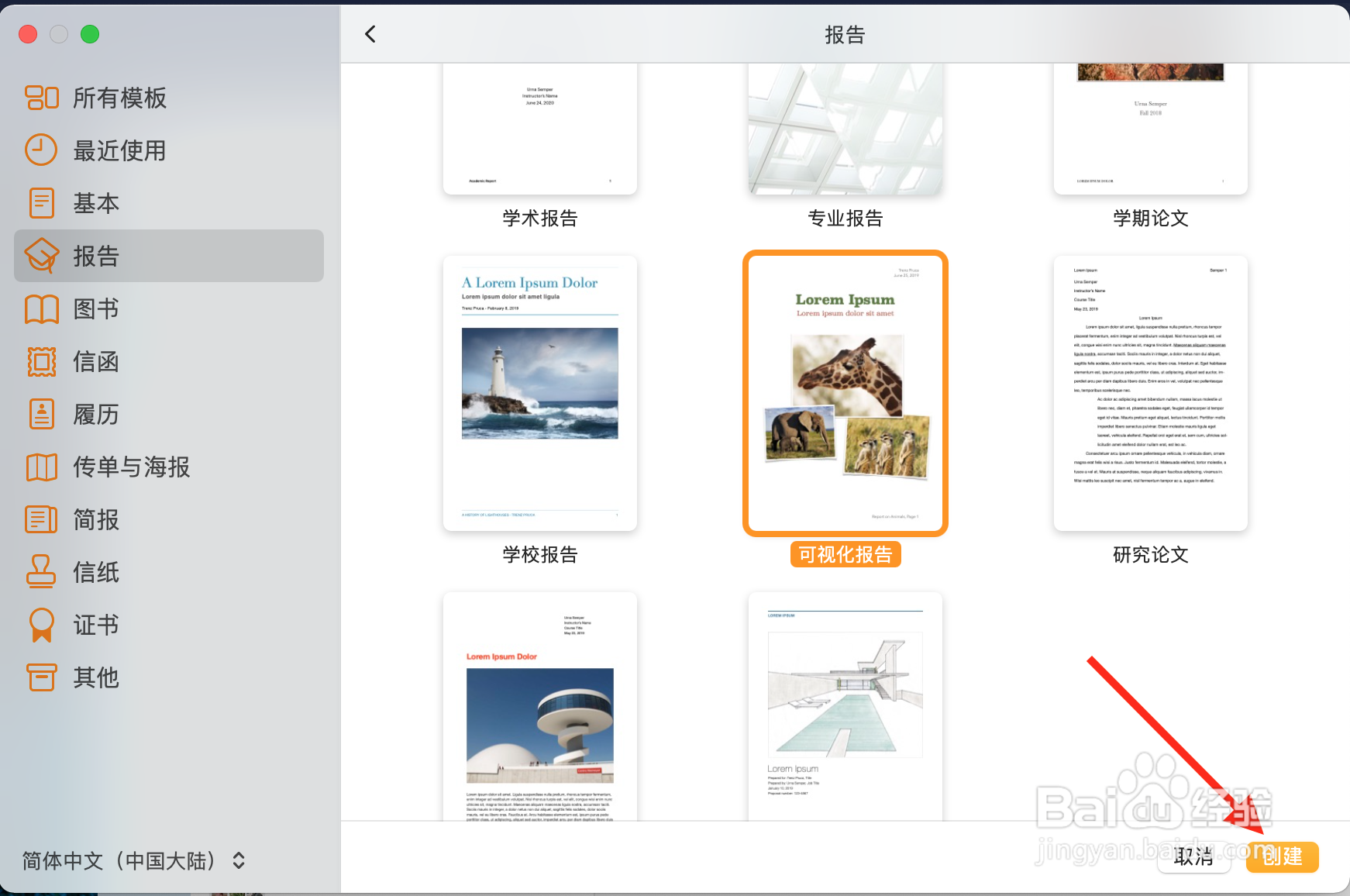This screenshot has height=896, width=1350.
Task: Open the 图书 category
Action: [96, 308]
